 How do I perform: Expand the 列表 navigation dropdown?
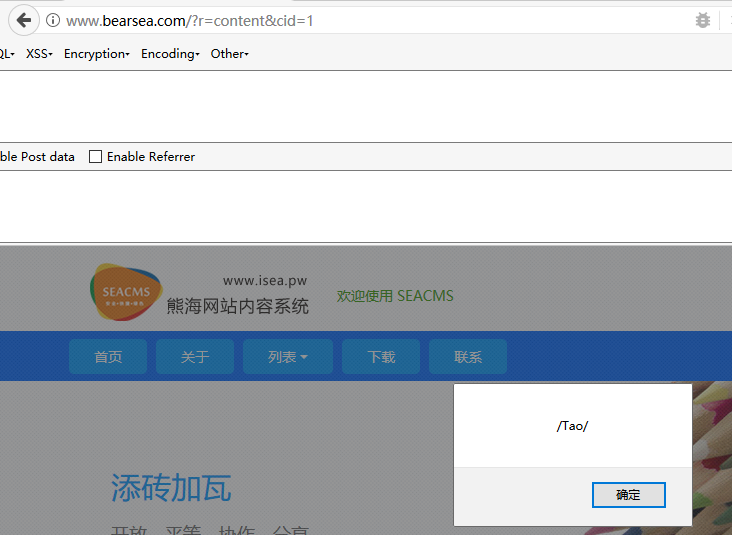pos(288,357)
